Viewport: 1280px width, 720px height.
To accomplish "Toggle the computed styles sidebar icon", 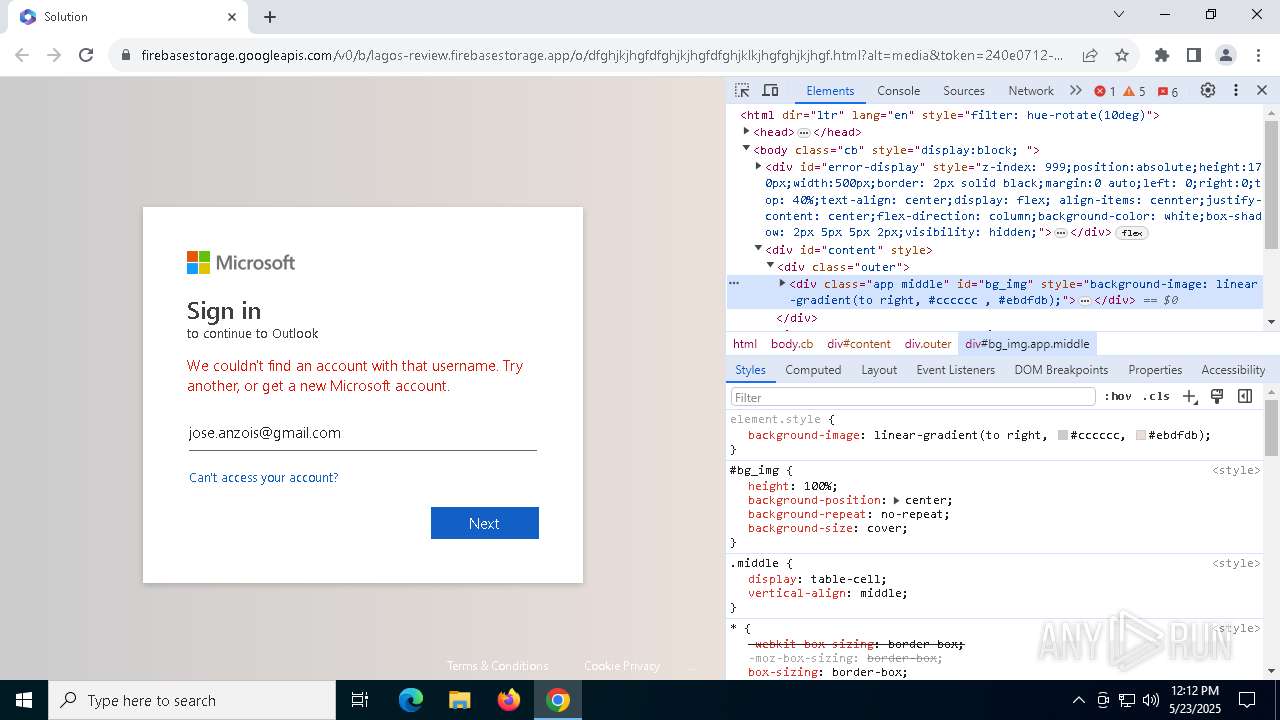I will 1245,396.
